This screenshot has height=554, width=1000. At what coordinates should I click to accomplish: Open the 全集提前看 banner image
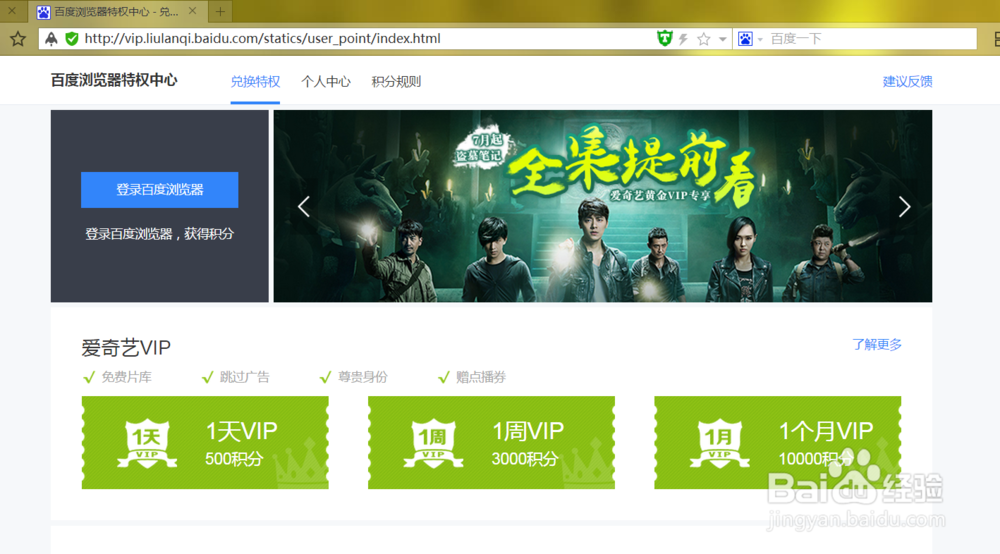click(603, 206)
